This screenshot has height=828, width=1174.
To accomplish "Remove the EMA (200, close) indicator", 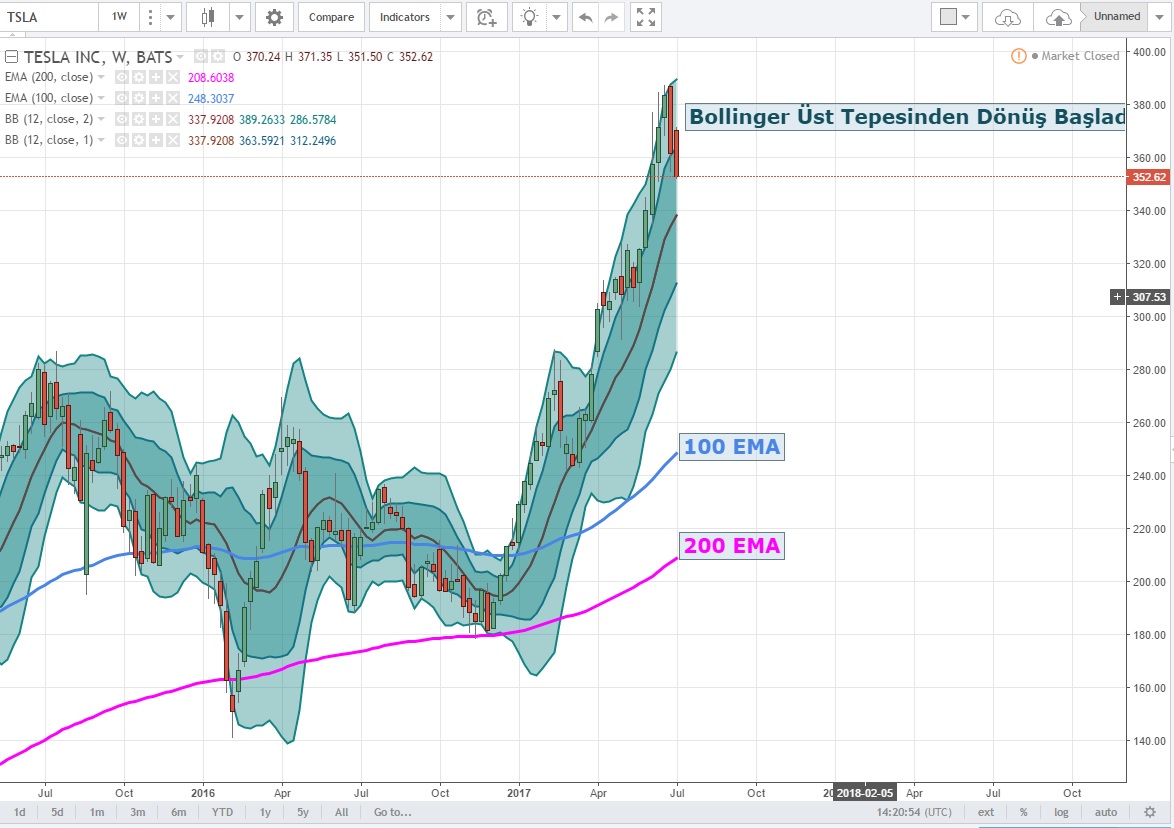I will pos(173,77).
